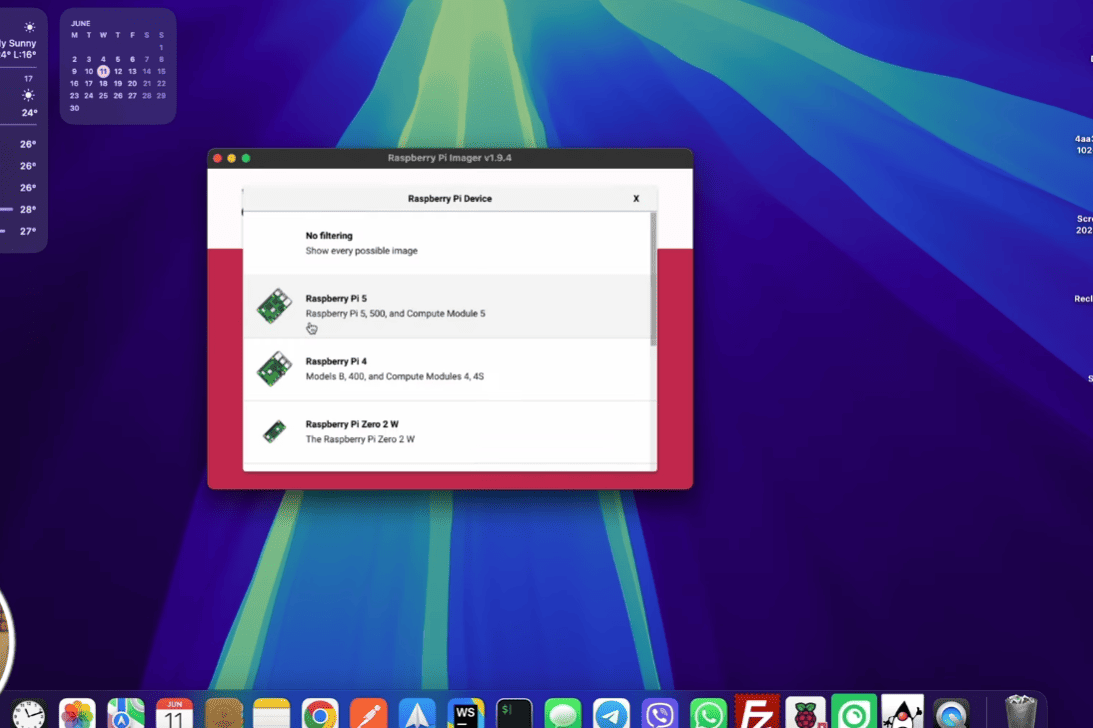Click the Raspberry Pi Imager dock icon
Image resolution: width=1093 pixels, height=728 pixels.
click(806, 714)
